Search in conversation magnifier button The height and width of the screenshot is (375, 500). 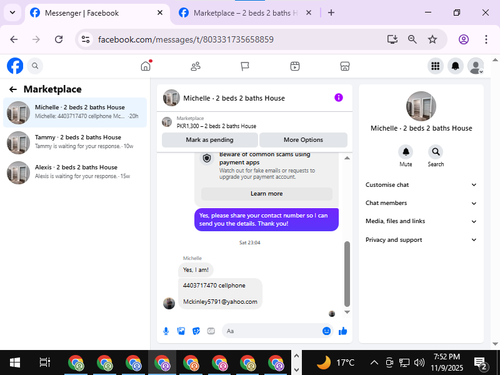tap(436, 152)
